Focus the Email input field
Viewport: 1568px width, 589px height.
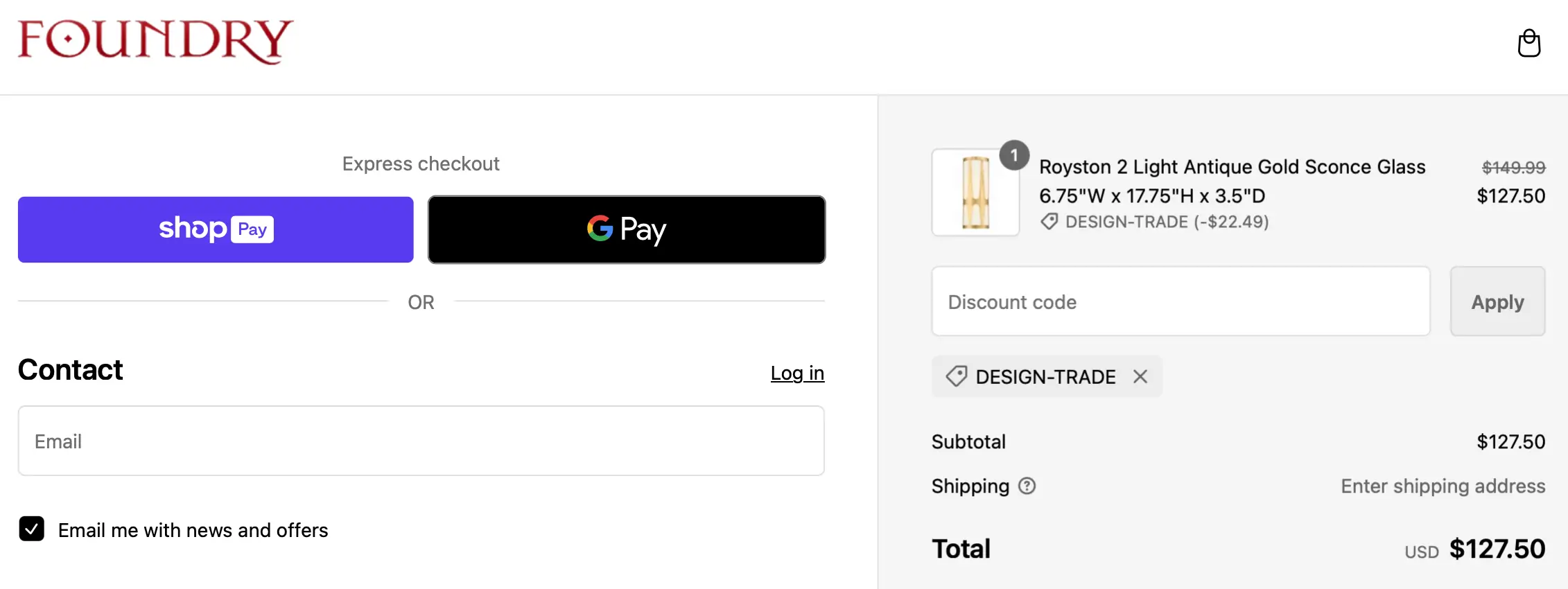421,441
